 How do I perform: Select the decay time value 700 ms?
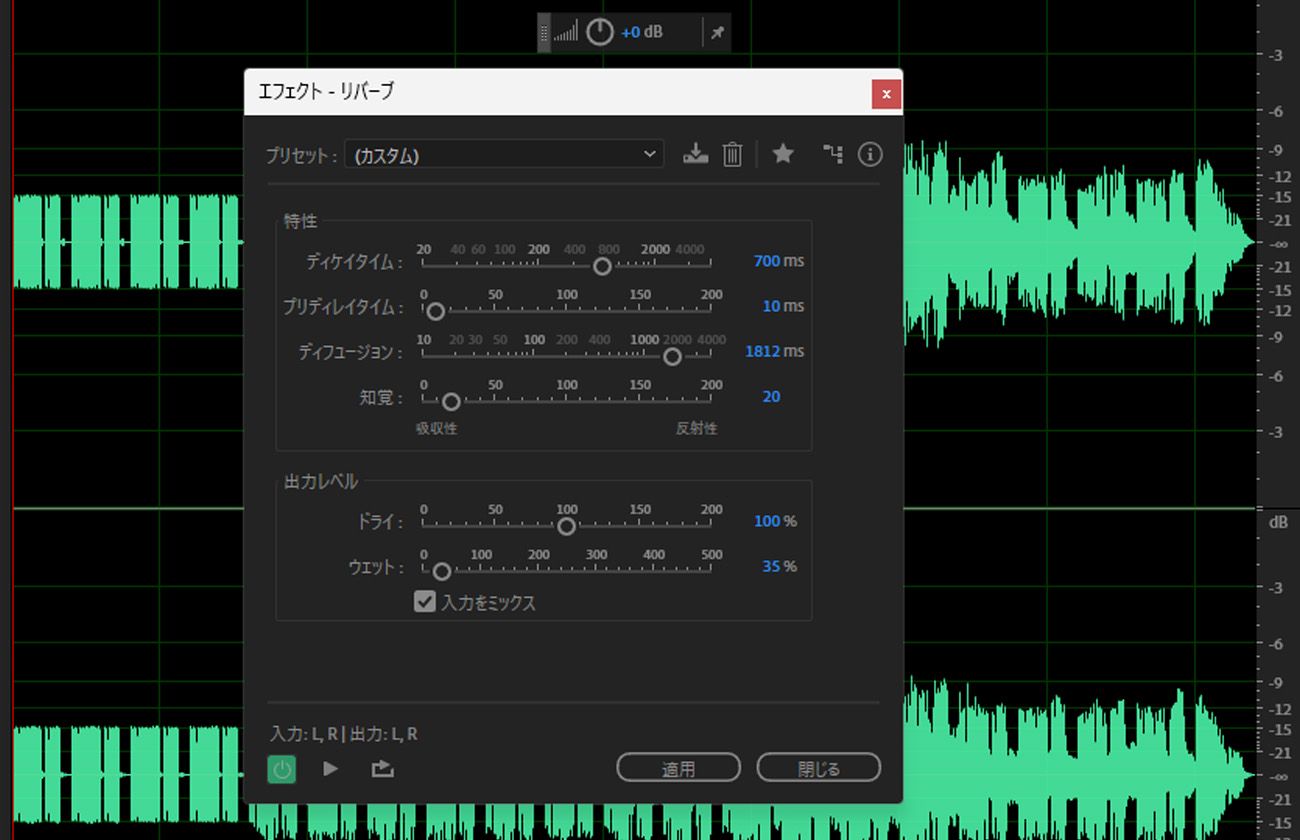[x=778, y=261]
